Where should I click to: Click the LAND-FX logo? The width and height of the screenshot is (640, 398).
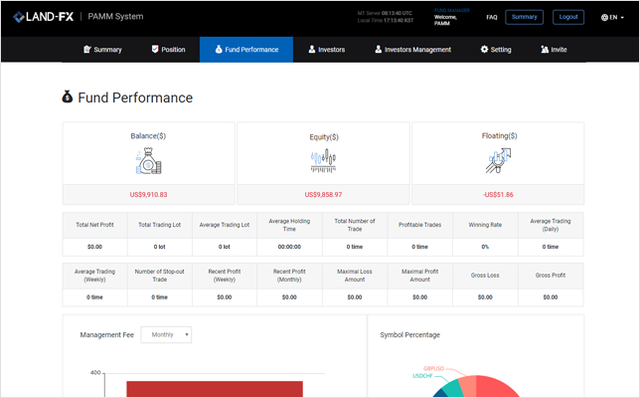click(x=43, y=17)
